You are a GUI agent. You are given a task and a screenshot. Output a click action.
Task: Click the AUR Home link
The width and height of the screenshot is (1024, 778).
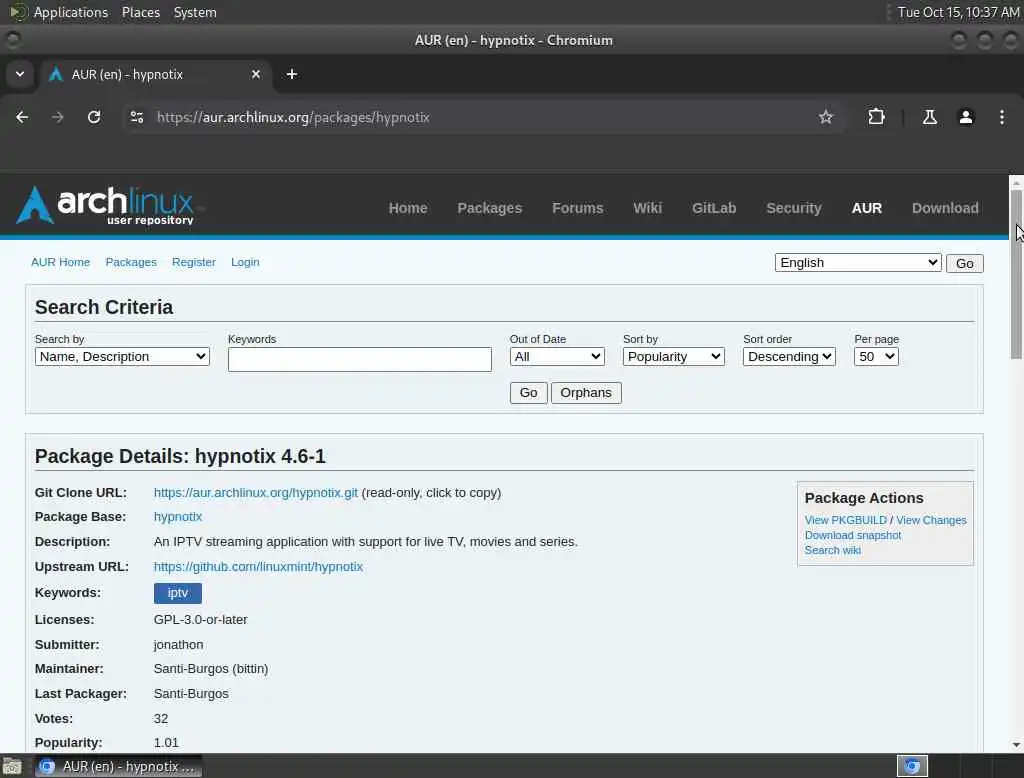coord(60,262)
